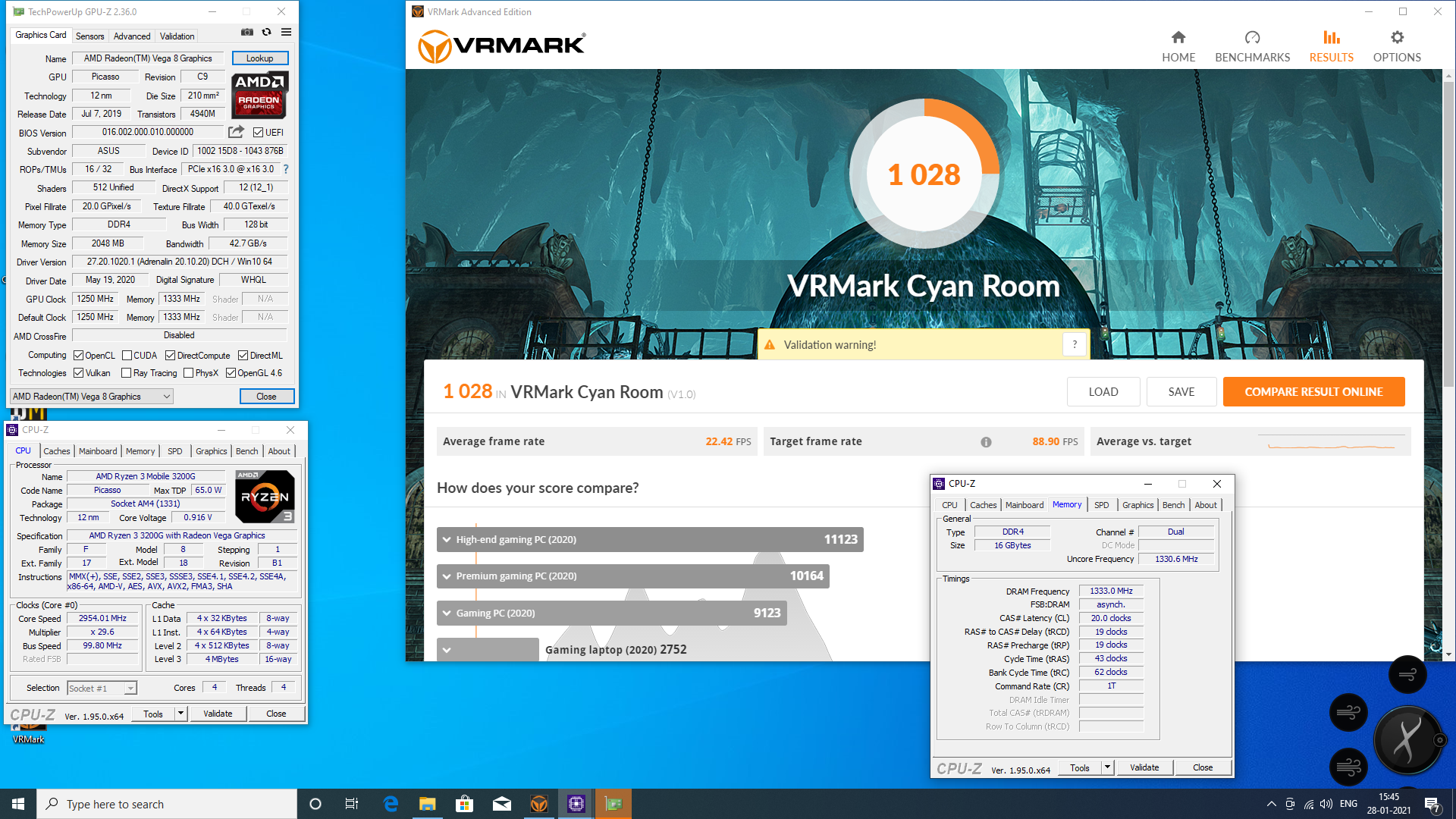Open VRMark OPTIONS gear
The width and height of the screenshot is (1456, 819).
[1397, 37]
